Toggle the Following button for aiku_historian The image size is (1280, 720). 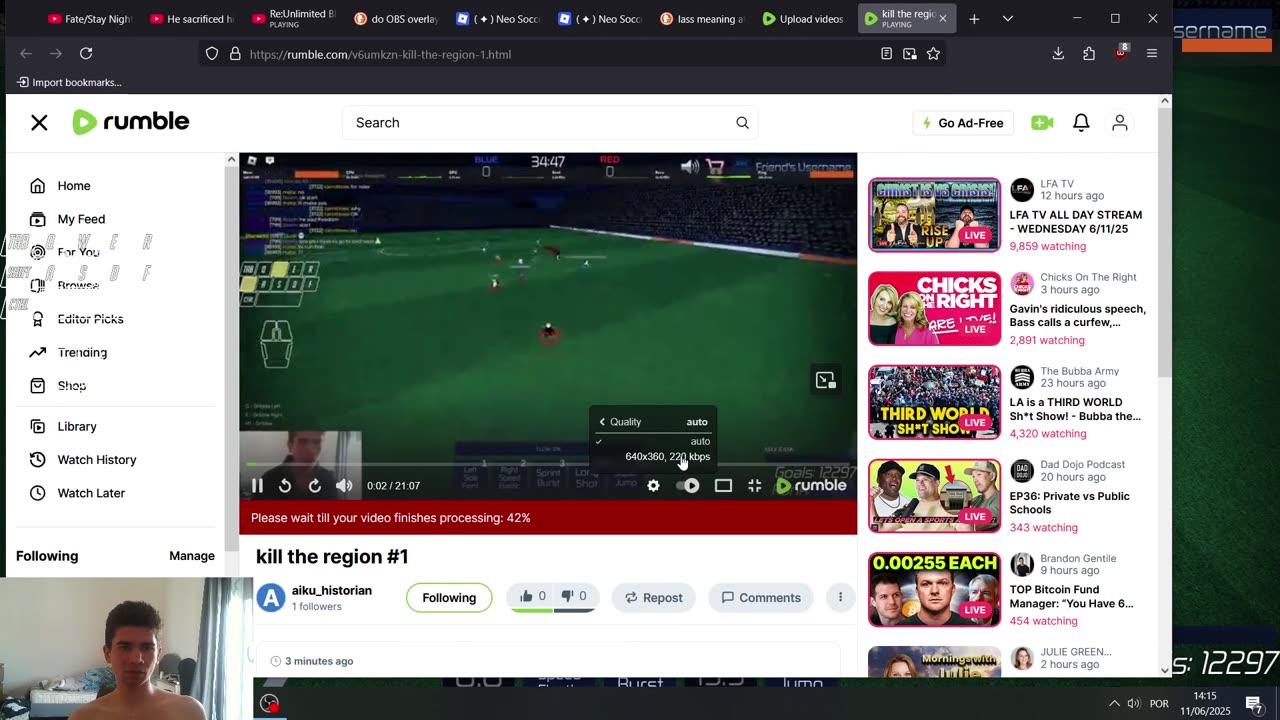[x=449, y=597]
